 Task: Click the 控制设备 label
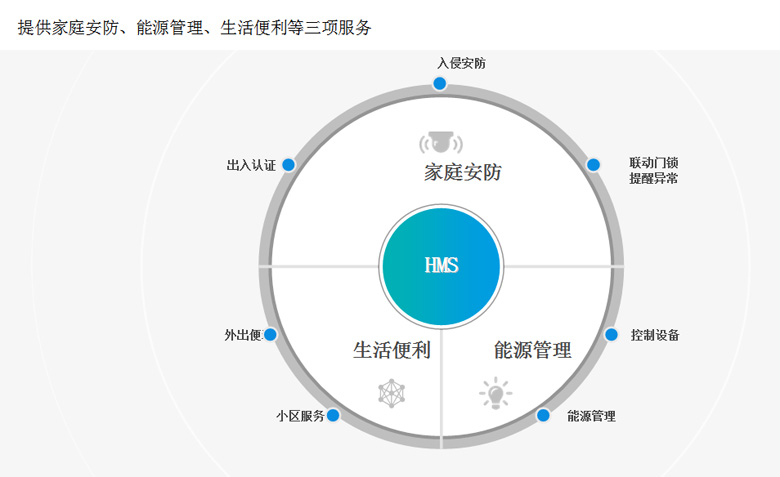(x=655, y=335)
